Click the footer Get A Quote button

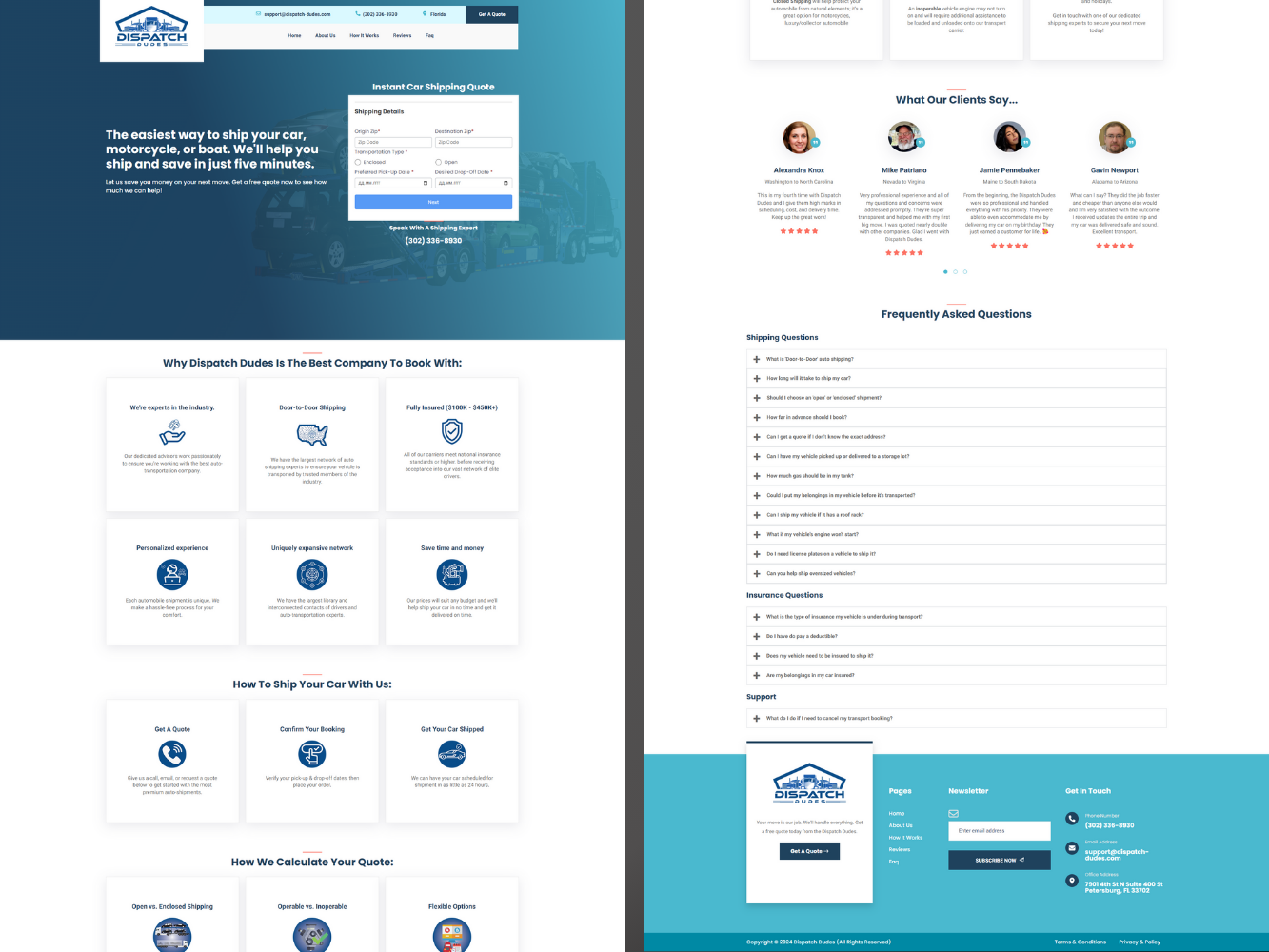tap(809, 851)
